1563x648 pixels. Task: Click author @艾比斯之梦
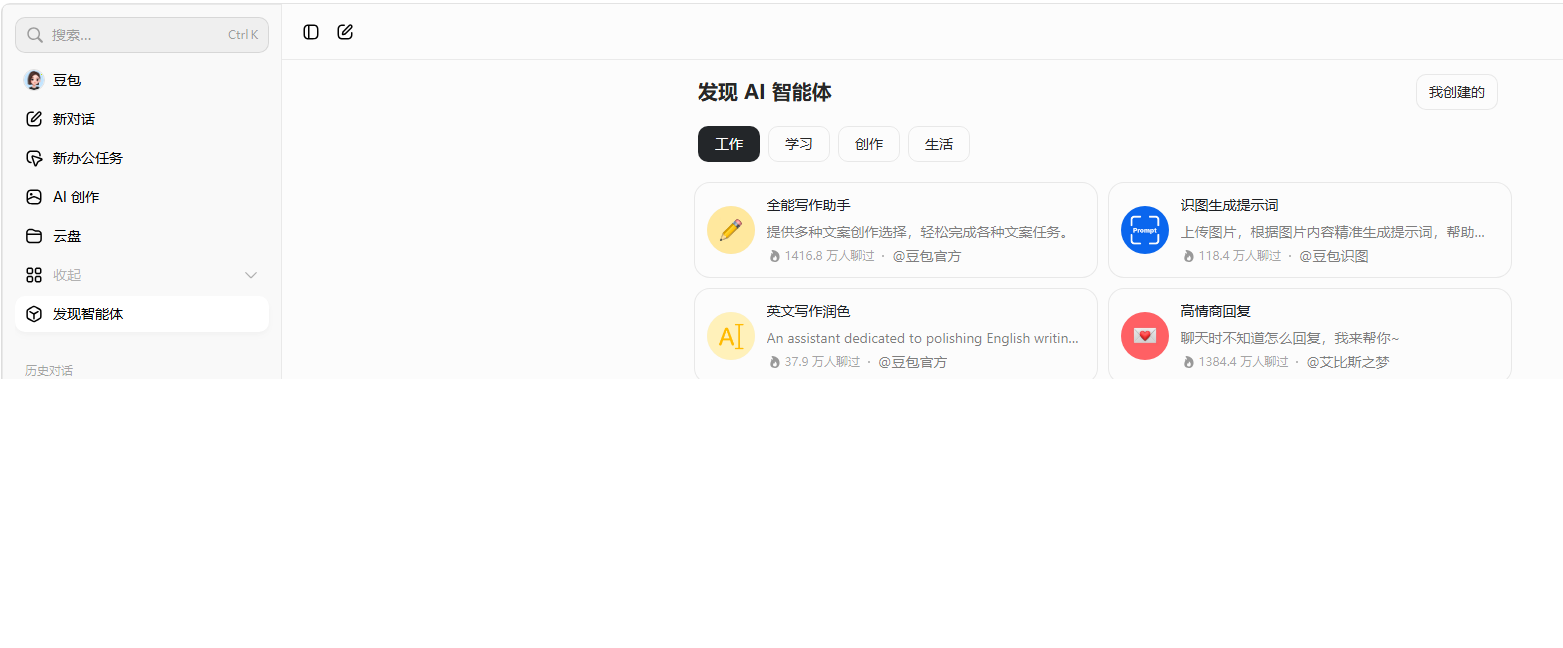click(x=1348, y=362)
